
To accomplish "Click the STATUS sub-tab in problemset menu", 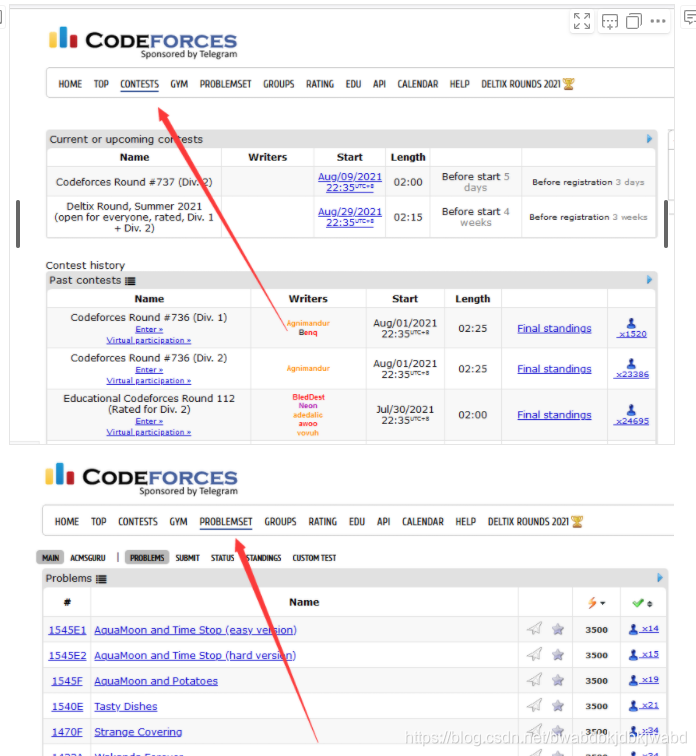I will (222, 558).
